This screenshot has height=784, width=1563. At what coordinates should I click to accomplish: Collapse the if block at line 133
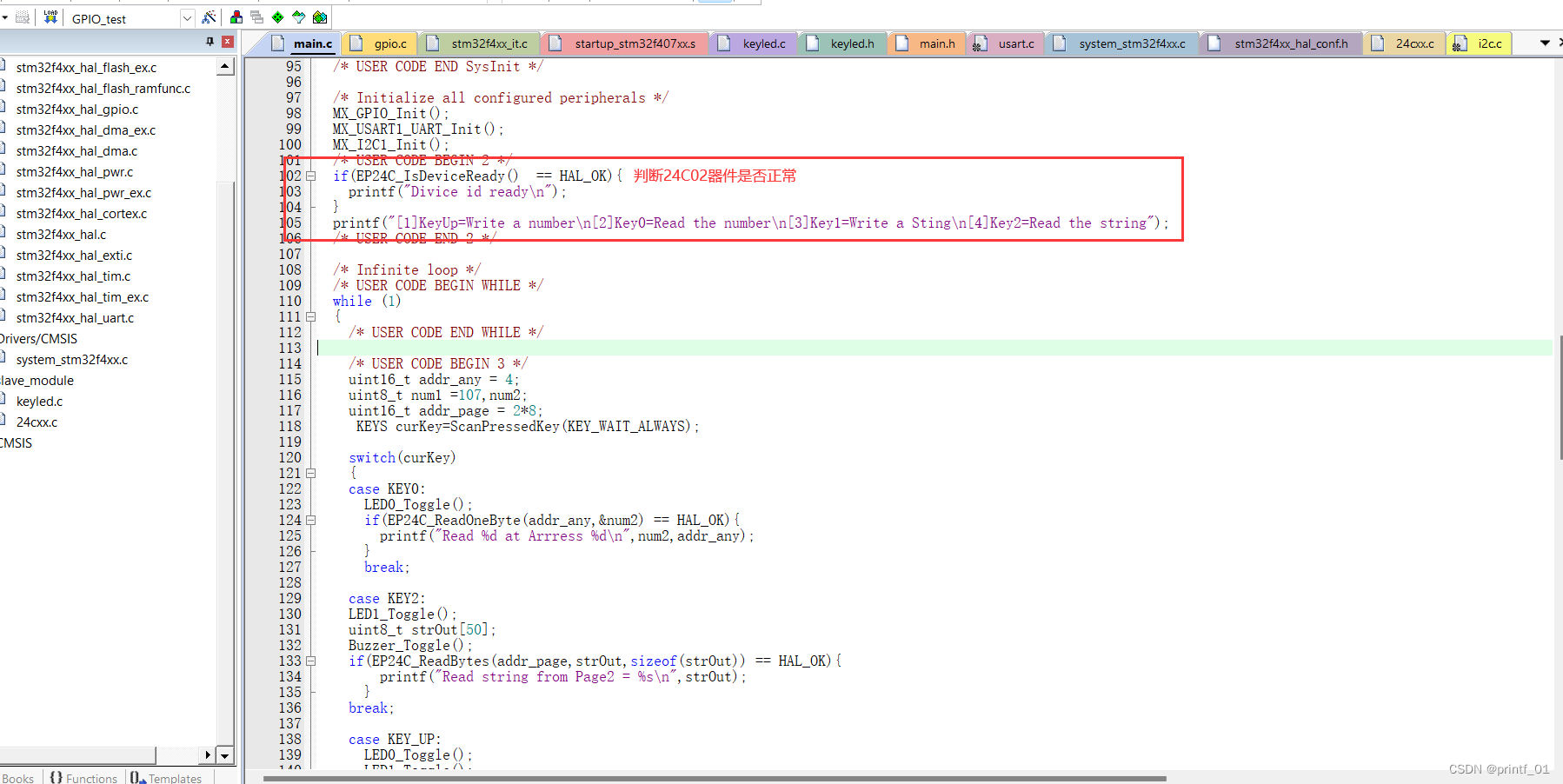[x=310, y=661]
